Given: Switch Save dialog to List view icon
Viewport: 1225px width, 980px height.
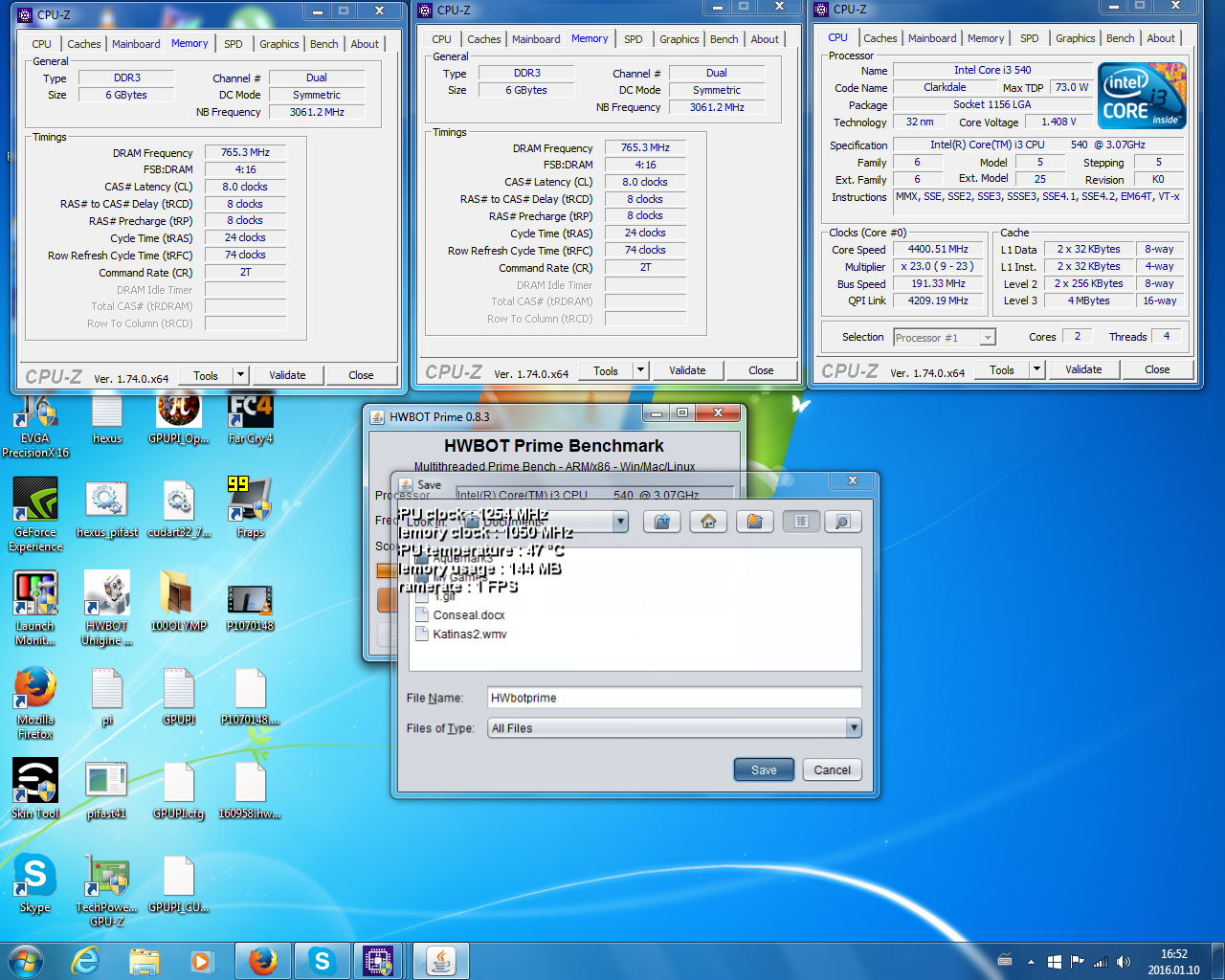Looking at the screenshot, I should click(801, 522).
